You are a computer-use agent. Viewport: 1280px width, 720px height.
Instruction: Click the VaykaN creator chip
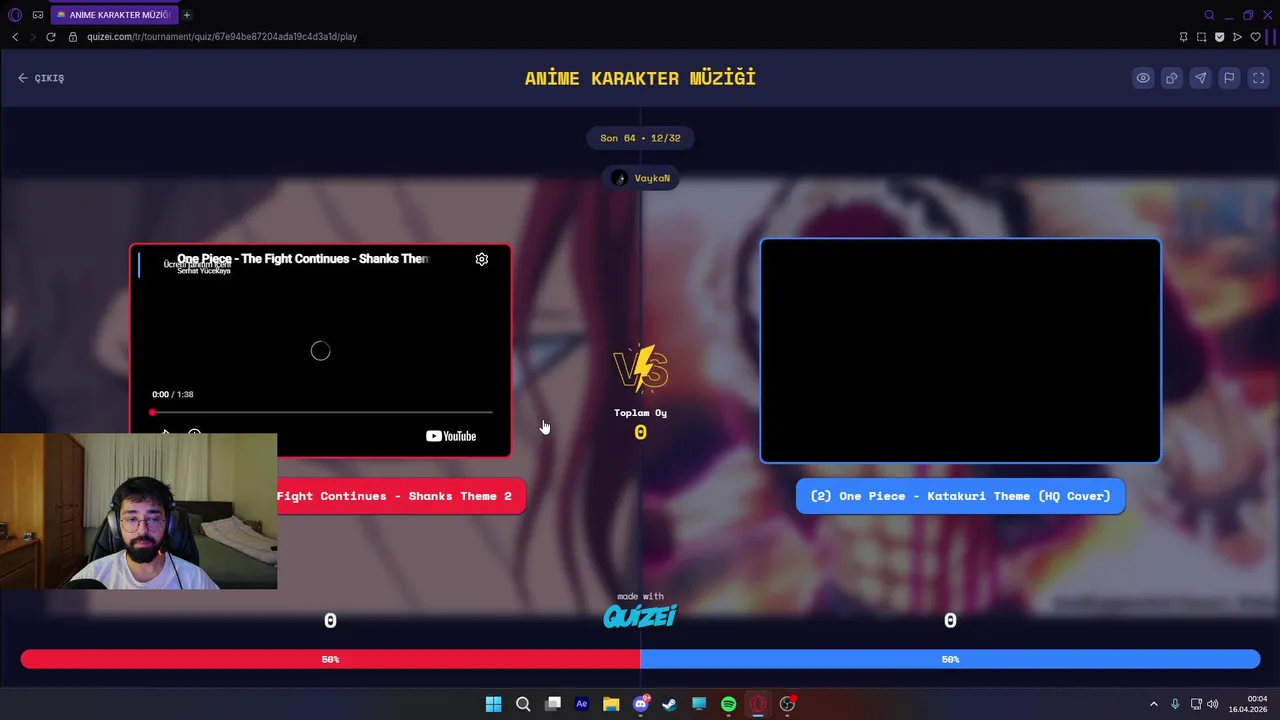tap(641, 178)
